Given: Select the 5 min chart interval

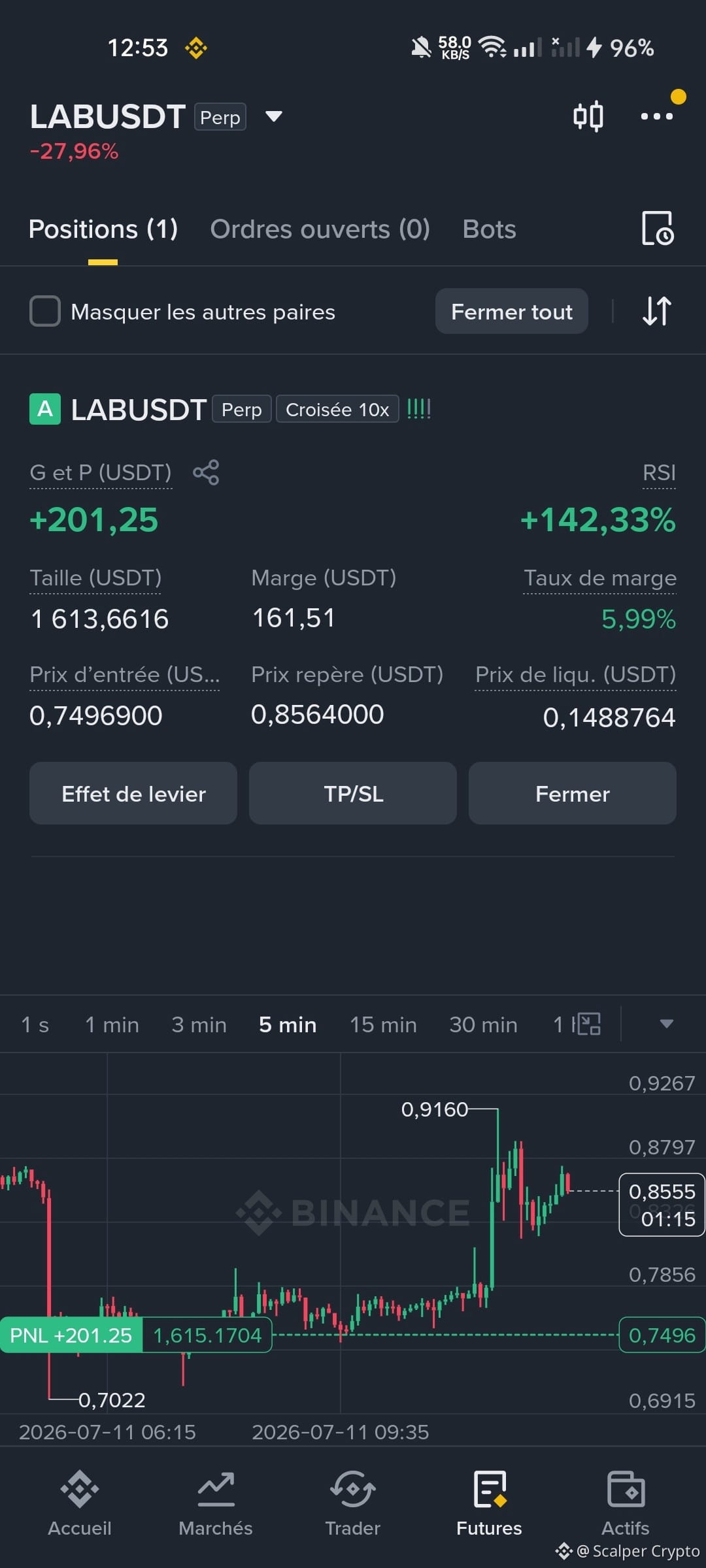Looking at the screenshot, I should (x=288, y=1024).
